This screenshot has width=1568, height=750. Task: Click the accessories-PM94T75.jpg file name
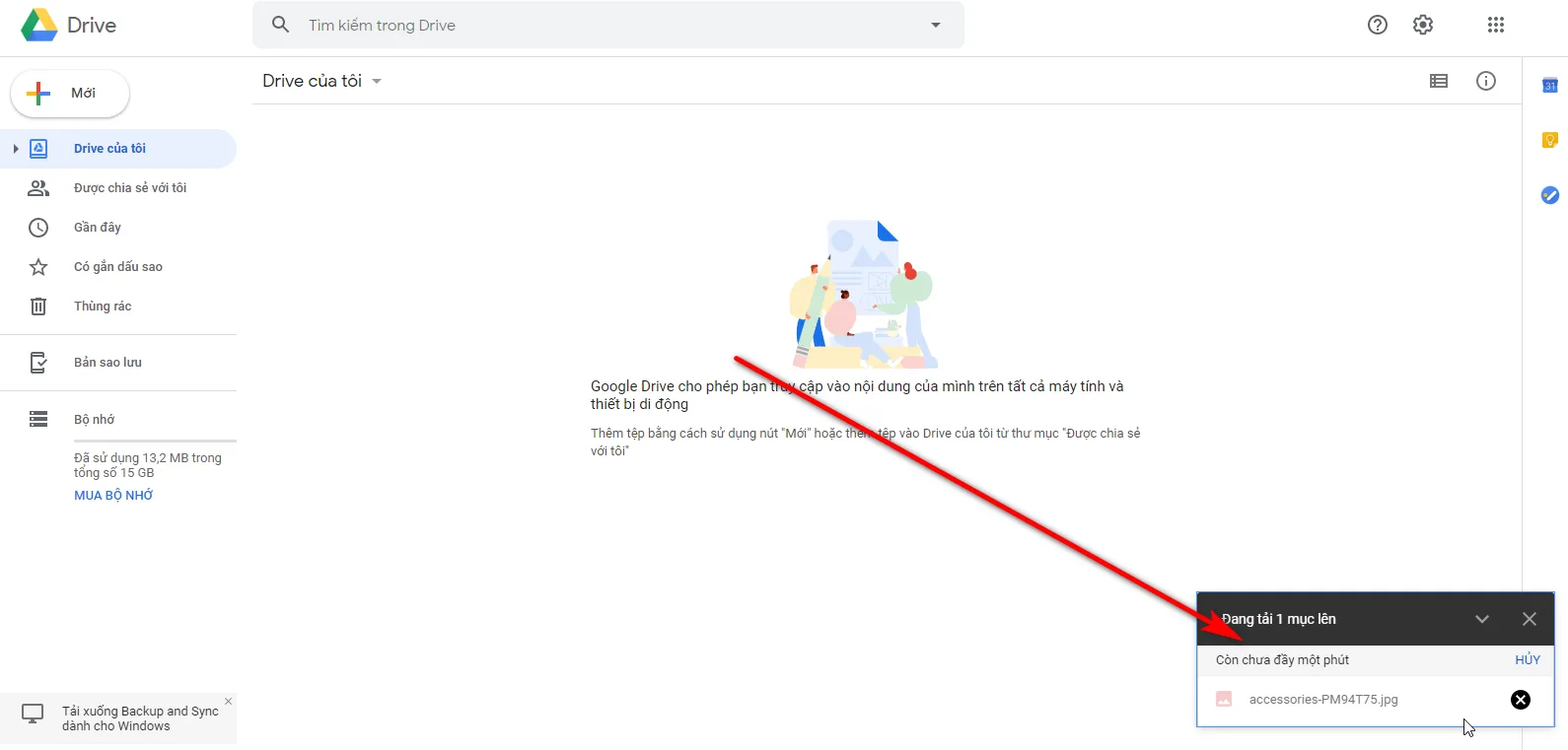point(1323,700)
